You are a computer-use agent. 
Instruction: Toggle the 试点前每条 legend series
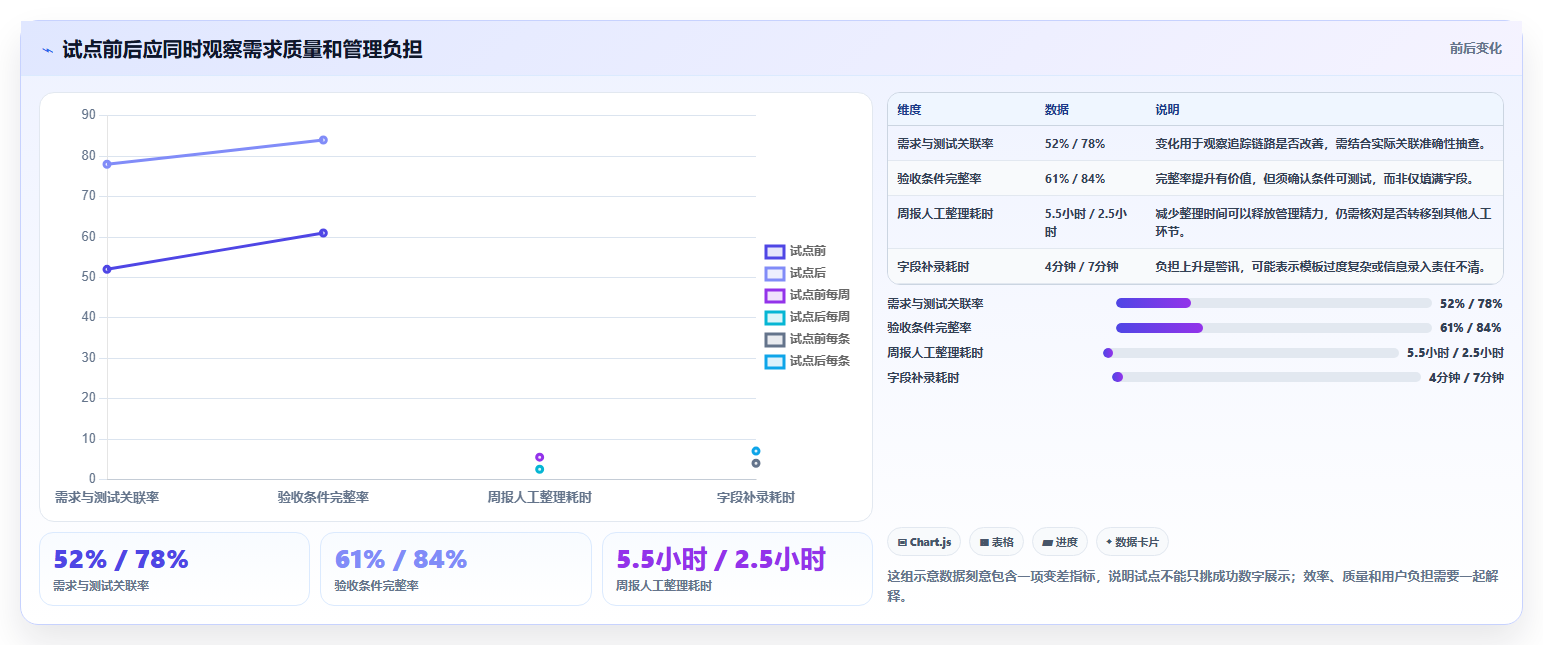(x=808, y=339)
